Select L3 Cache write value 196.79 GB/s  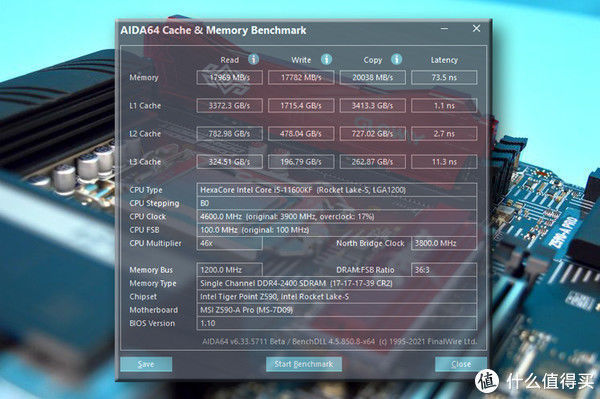tap(301, 162)
